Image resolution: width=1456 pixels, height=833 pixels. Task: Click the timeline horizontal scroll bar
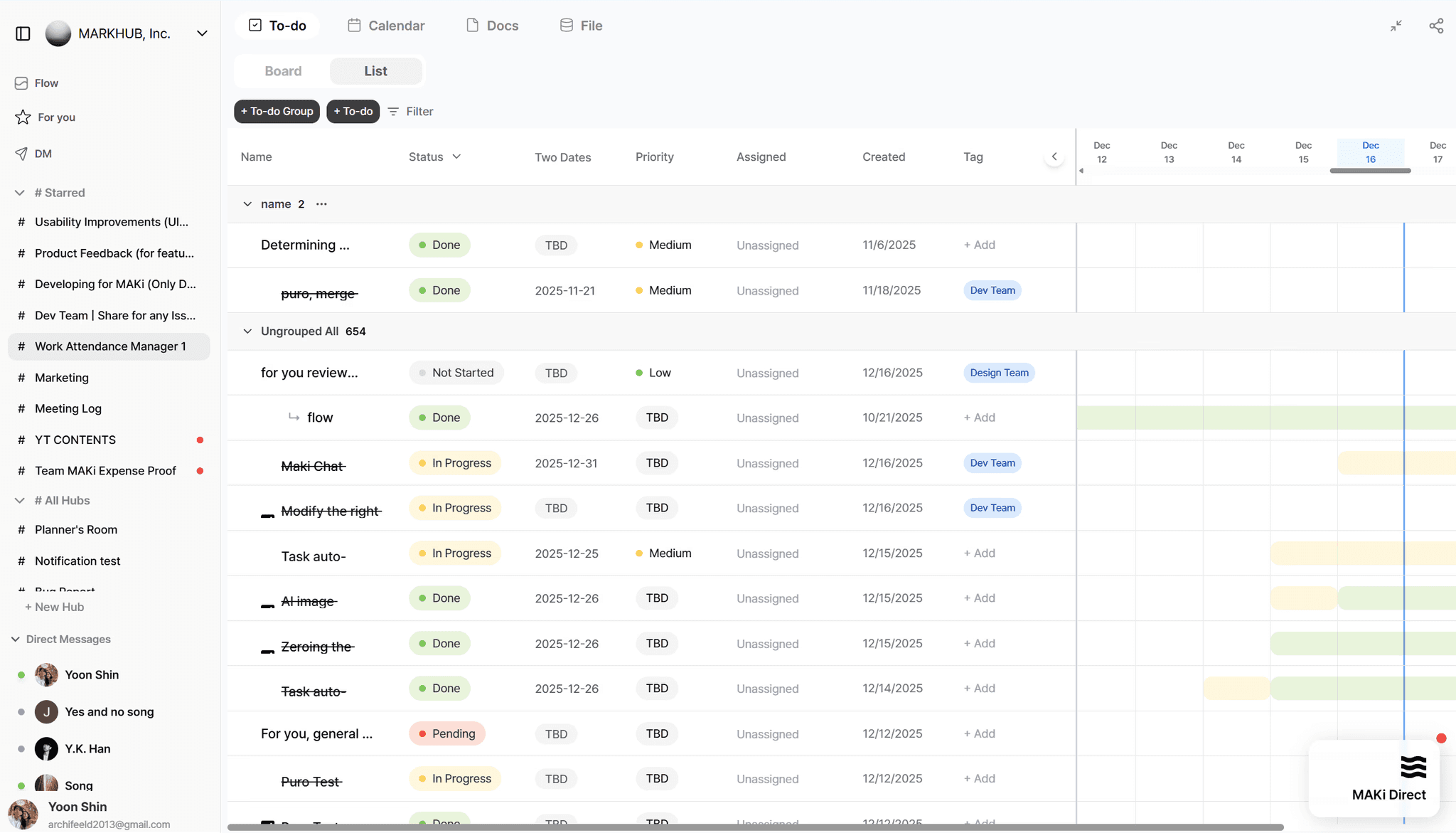point(1370,171)
